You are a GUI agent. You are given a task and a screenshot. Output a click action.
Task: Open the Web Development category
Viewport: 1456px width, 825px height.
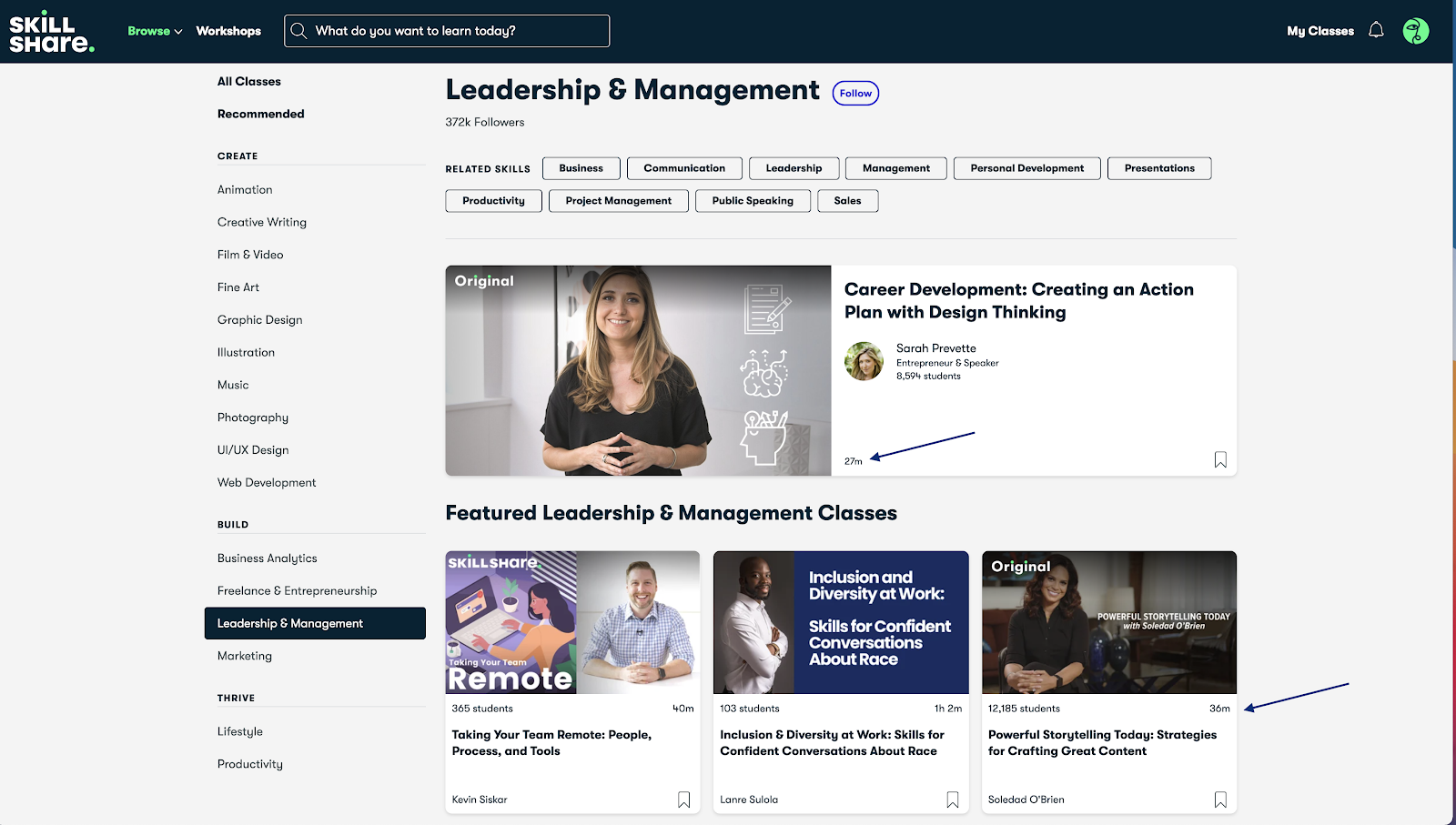267,483
